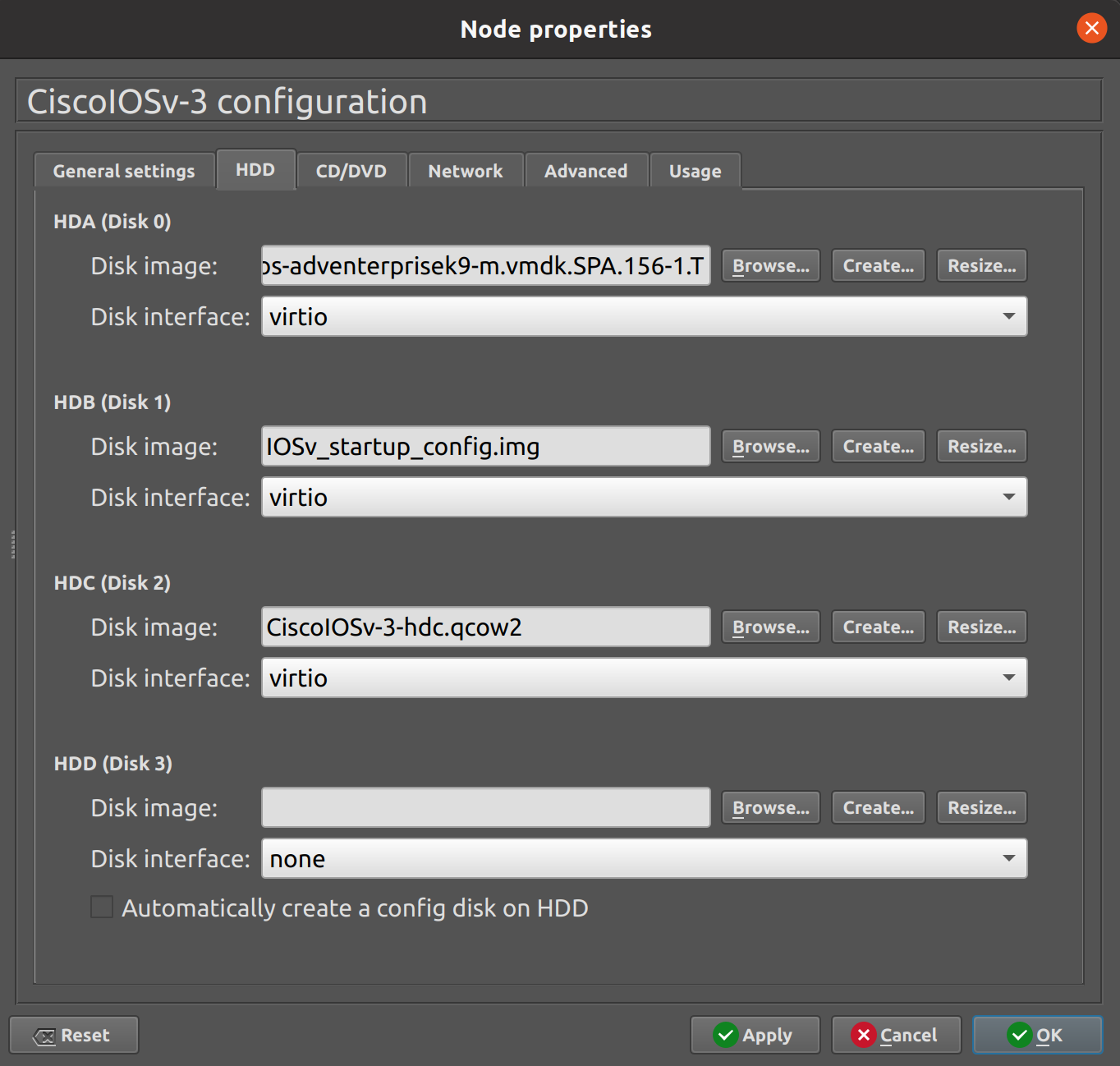Viewport: 1120px width, 1066px height.
Task: Go back to the General settings tab
Action: point(123,170)
